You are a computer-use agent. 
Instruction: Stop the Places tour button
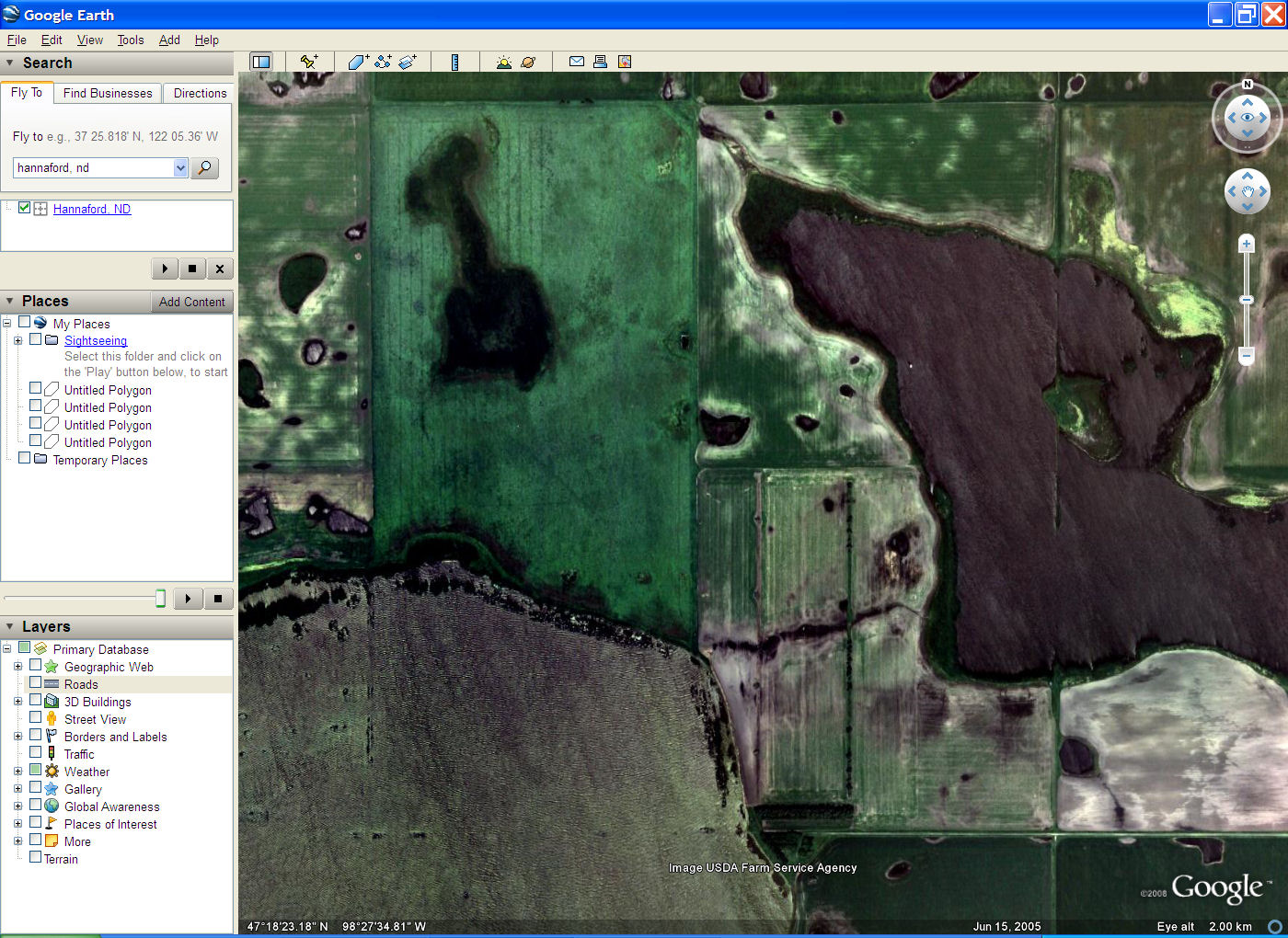point(218,599)
